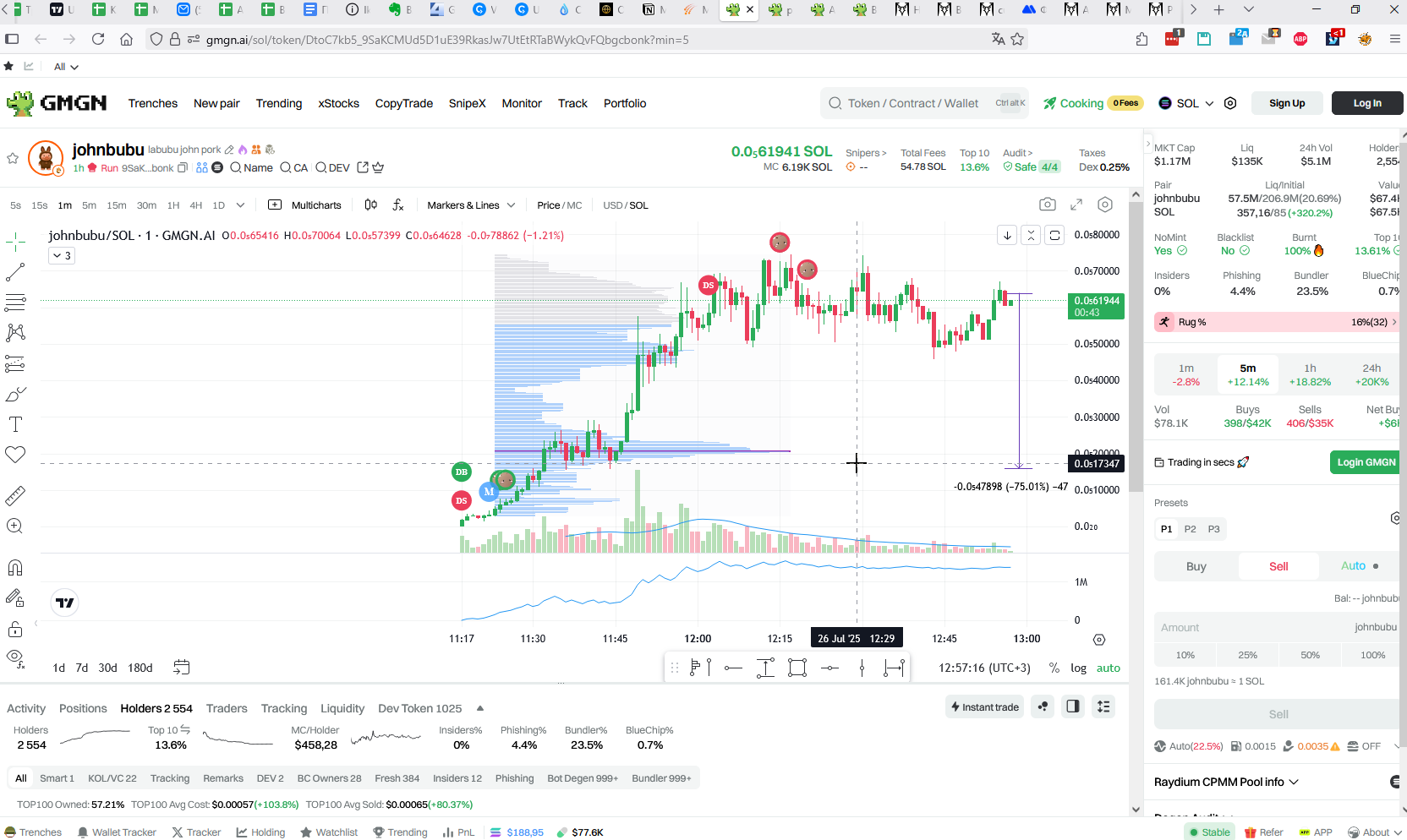Toggle auto scale on price axis

point(1109,668)
